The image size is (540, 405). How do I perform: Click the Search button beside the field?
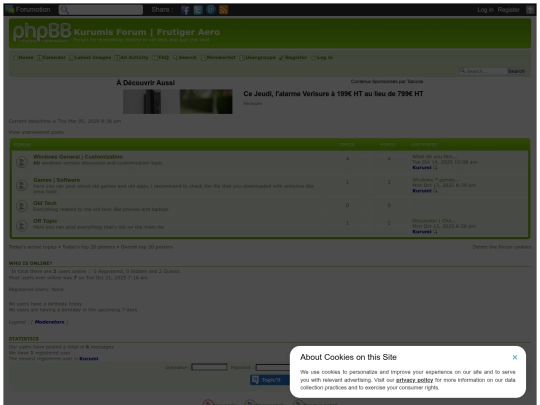pos(516,71)
